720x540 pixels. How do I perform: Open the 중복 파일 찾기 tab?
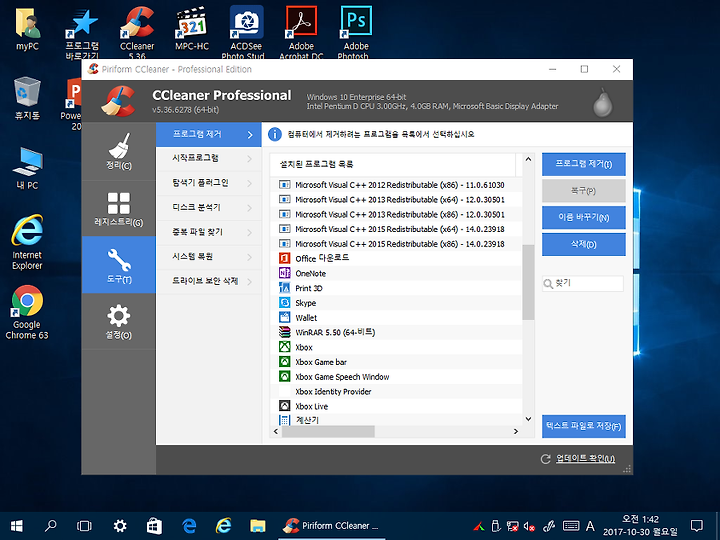(x=209, y=232)
